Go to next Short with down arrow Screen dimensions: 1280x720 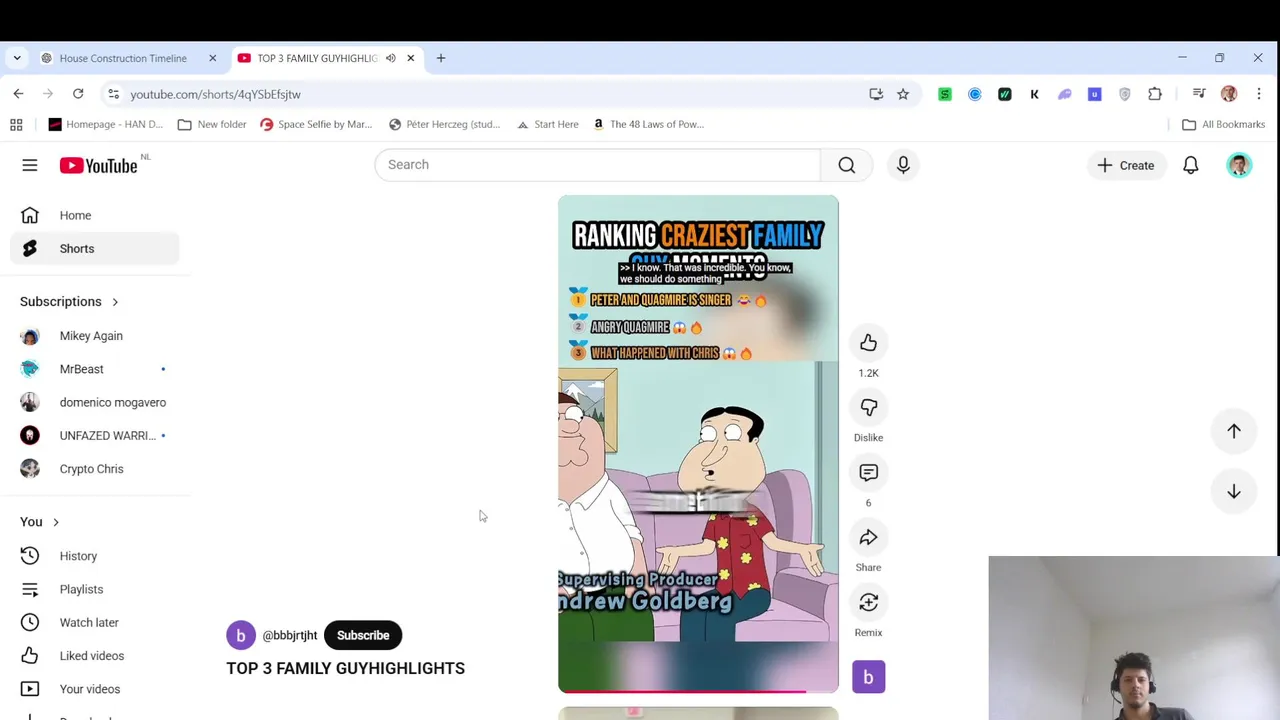click(x=1233, y=492)
